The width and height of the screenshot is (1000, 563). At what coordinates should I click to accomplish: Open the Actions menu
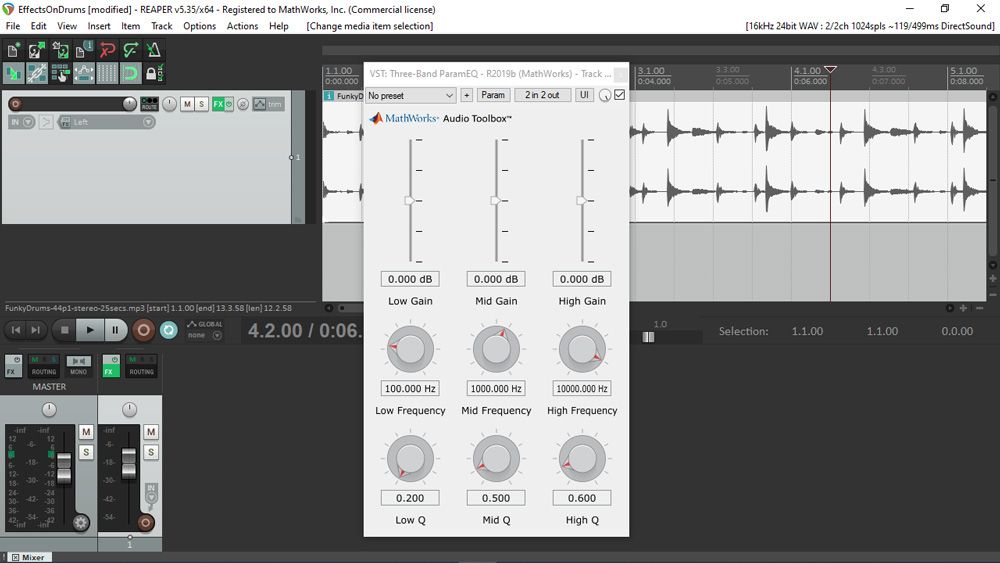click(x=242, y=26)
